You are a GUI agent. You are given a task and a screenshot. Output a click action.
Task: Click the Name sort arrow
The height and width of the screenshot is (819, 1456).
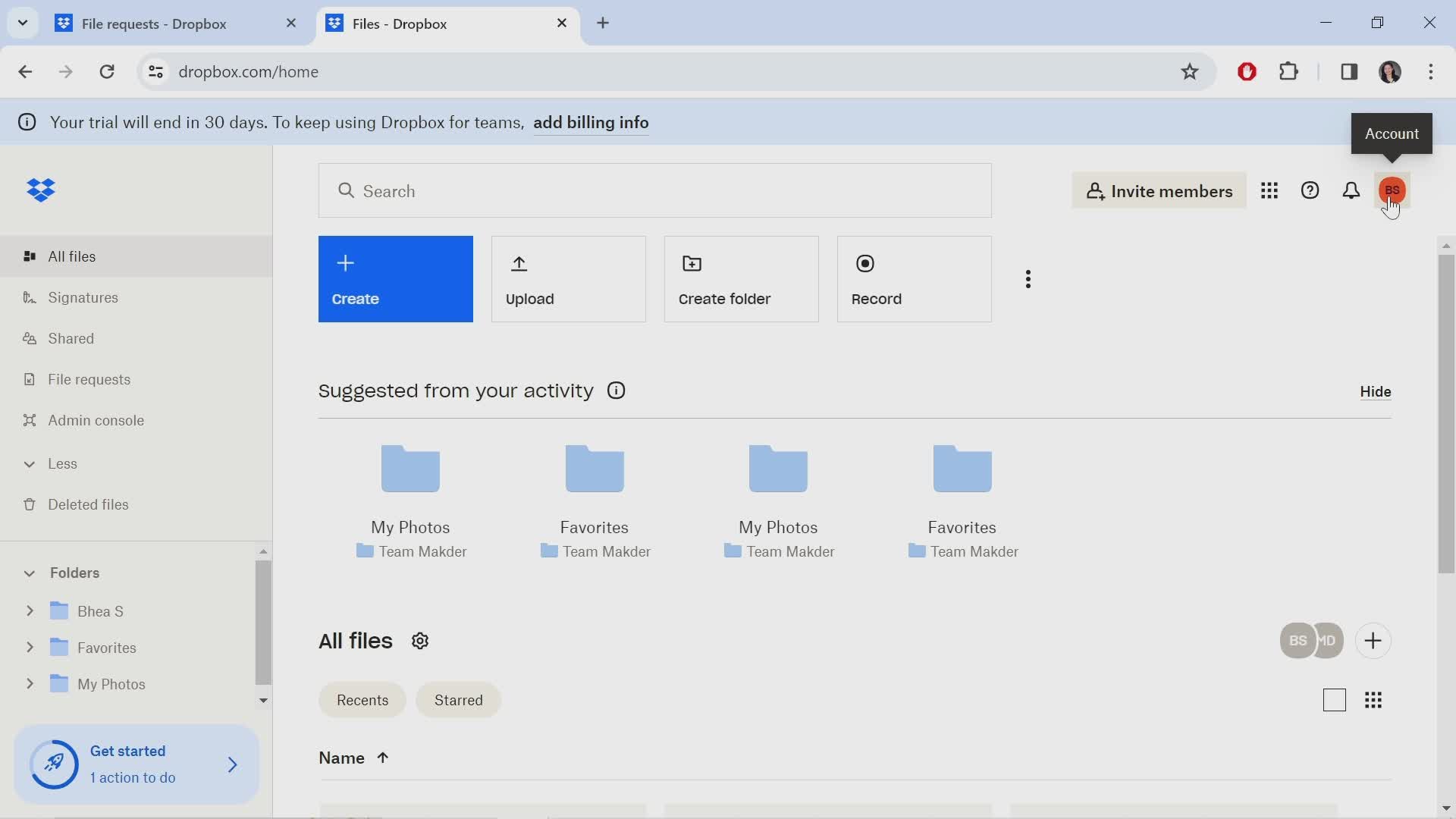click(x=382, y=758)
